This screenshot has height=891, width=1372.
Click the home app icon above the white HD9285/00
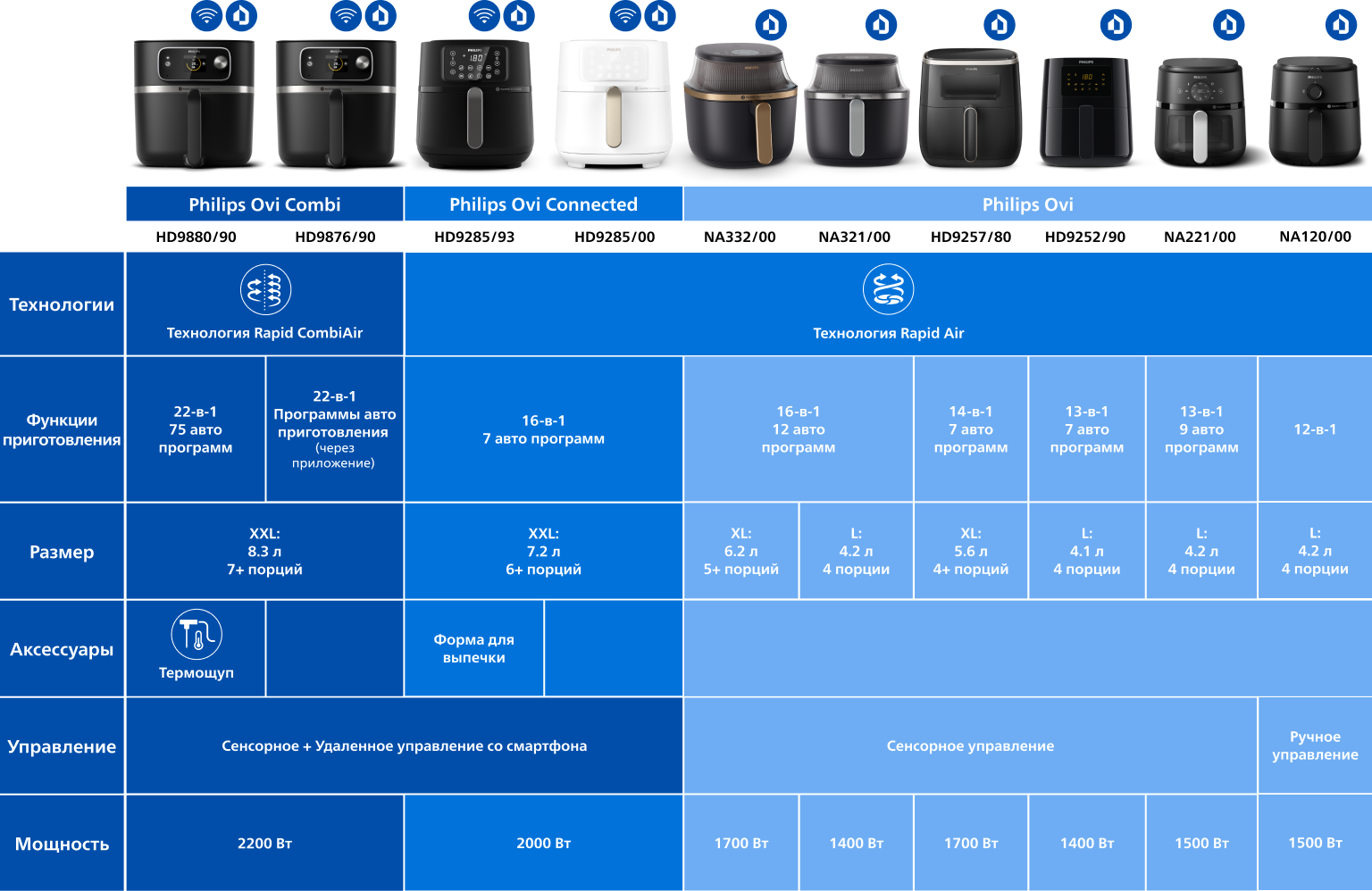tap(660, 15)
